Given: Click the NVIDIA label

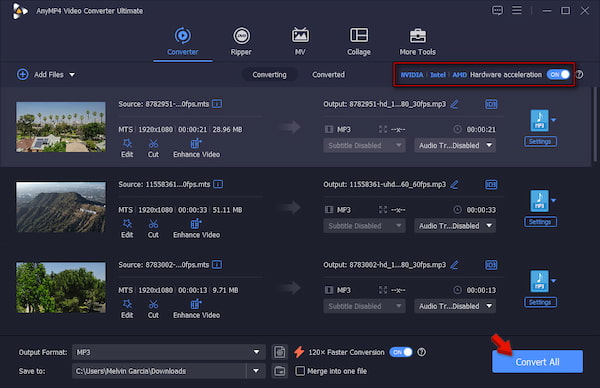Looking at the screenshot, I should [412, 75].
